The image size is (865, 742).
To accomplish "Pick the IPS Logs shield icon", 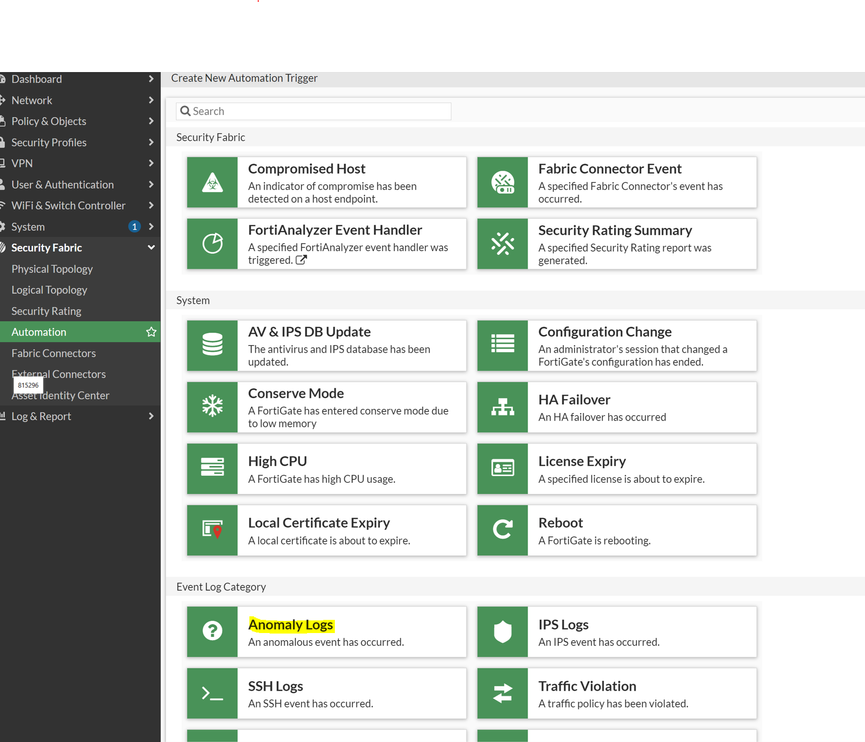I will 502,631.
